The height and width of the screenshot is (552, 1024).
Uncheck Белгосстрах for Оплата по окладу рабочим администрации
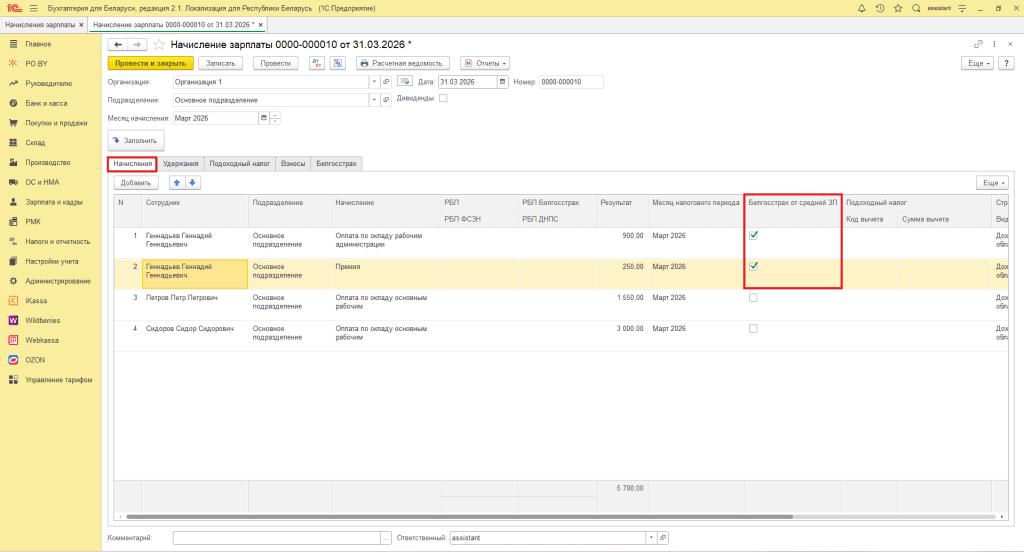753,235
